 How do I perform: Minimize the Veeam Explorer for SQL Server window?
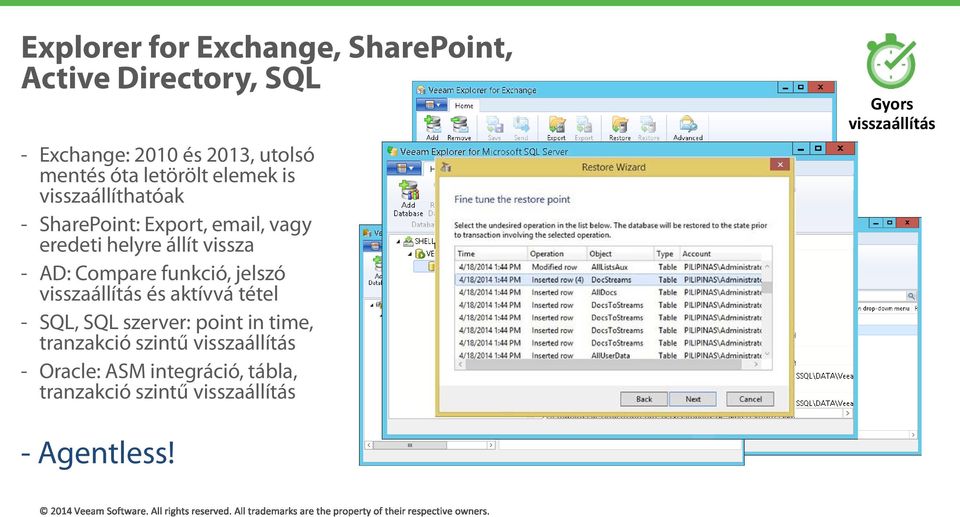coord(801,148)
